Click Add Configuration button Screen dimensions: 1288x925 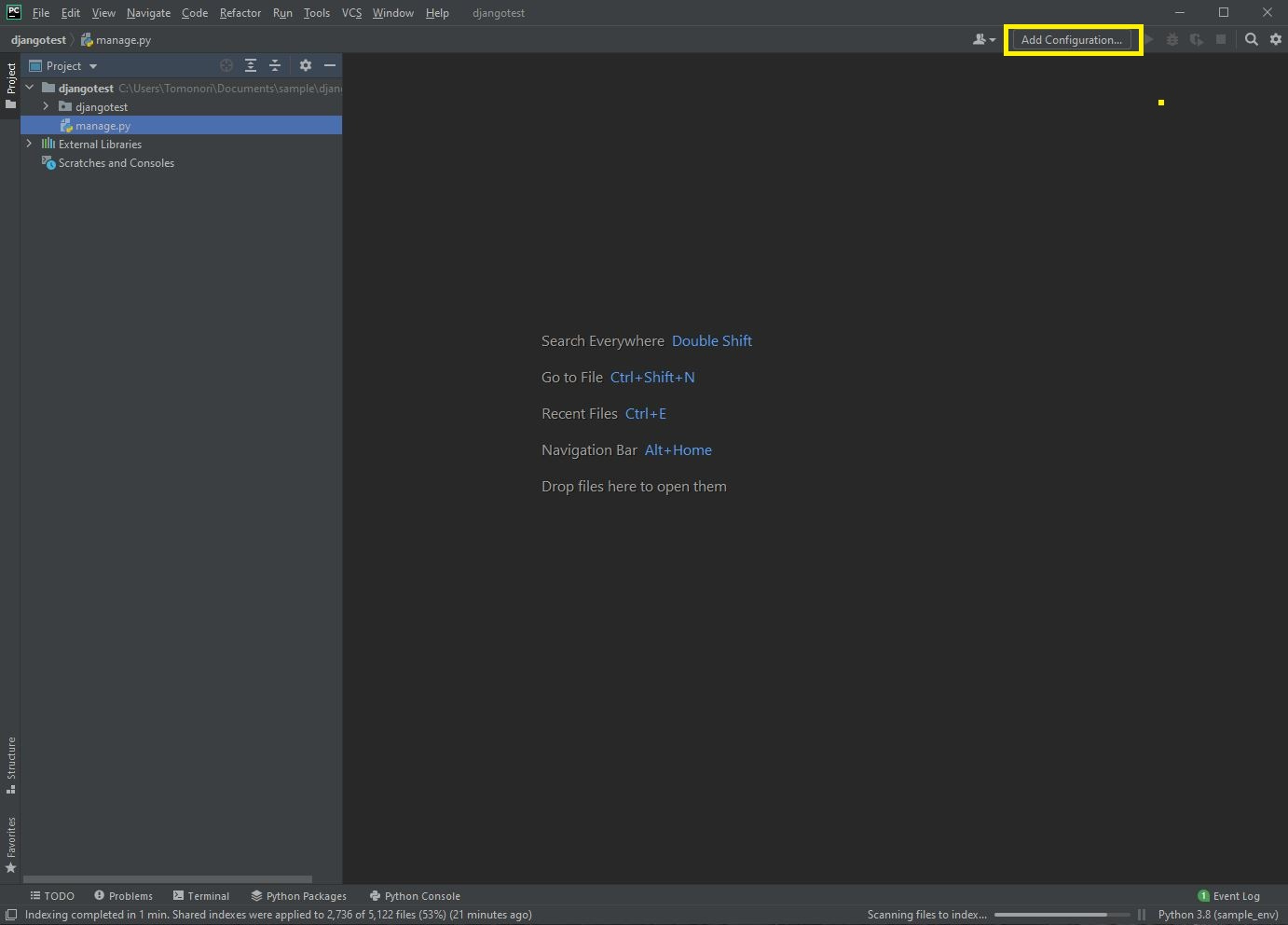click(1072, 39)
